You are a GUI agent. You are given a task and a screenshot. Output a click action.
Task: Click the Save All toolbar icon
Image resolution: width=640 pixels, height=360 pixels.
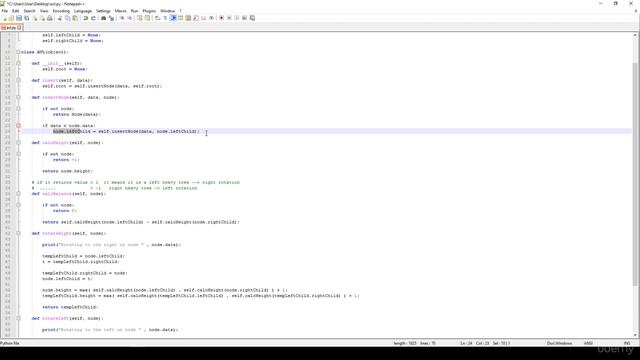(x=27, y=18)
